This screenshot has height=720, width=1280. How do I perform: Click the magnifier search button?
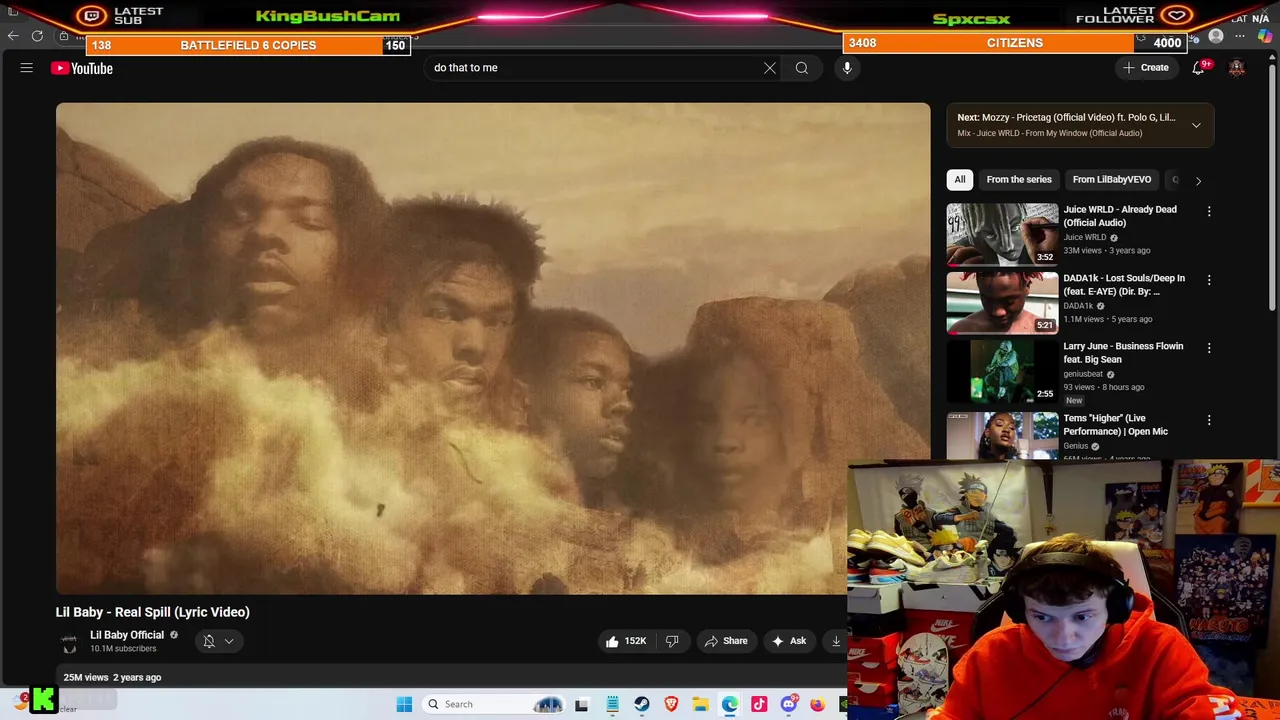point(802,68)
